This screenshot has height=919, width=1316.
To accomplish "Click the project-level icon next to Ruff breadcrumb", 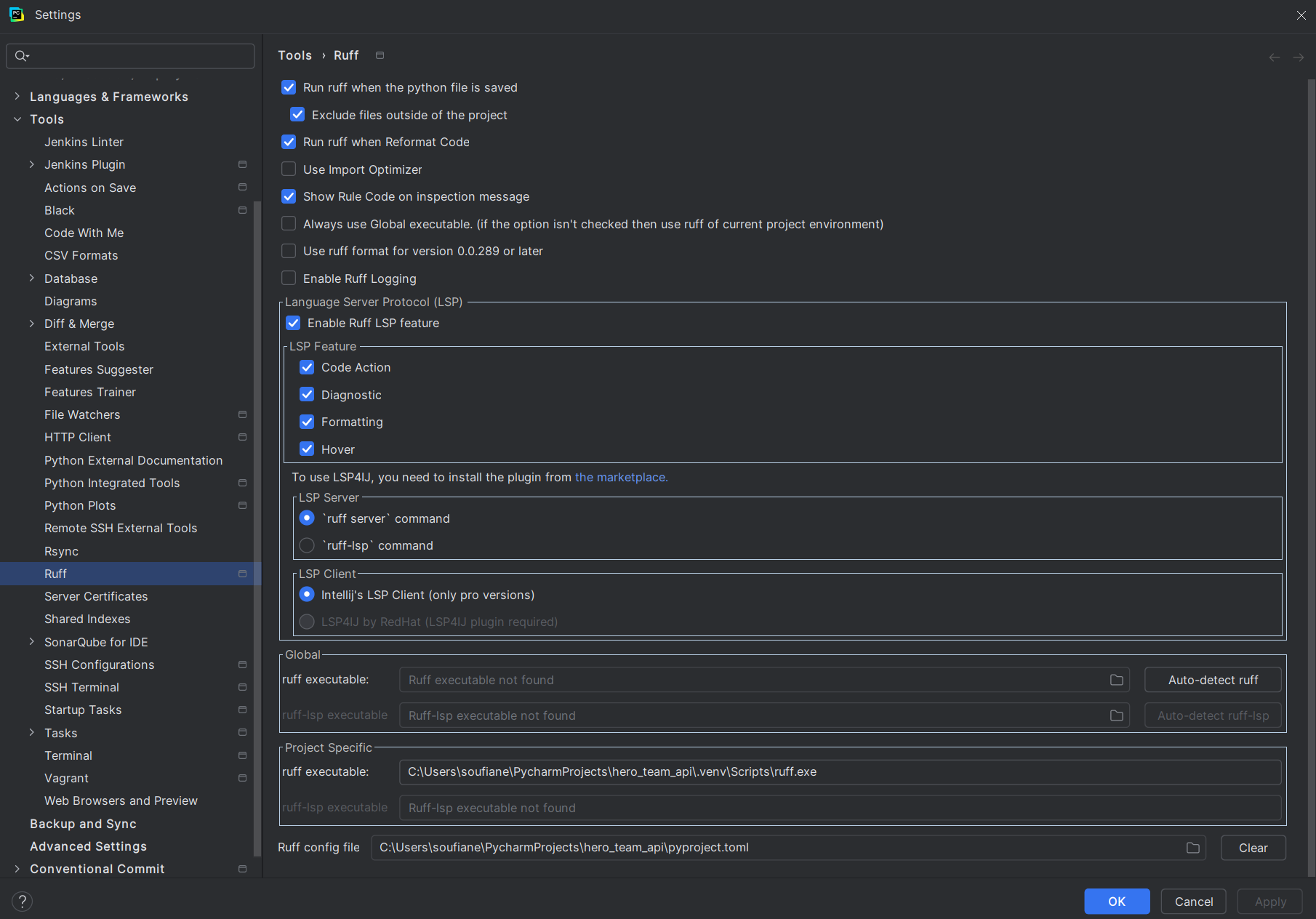I will pos(380,55).
